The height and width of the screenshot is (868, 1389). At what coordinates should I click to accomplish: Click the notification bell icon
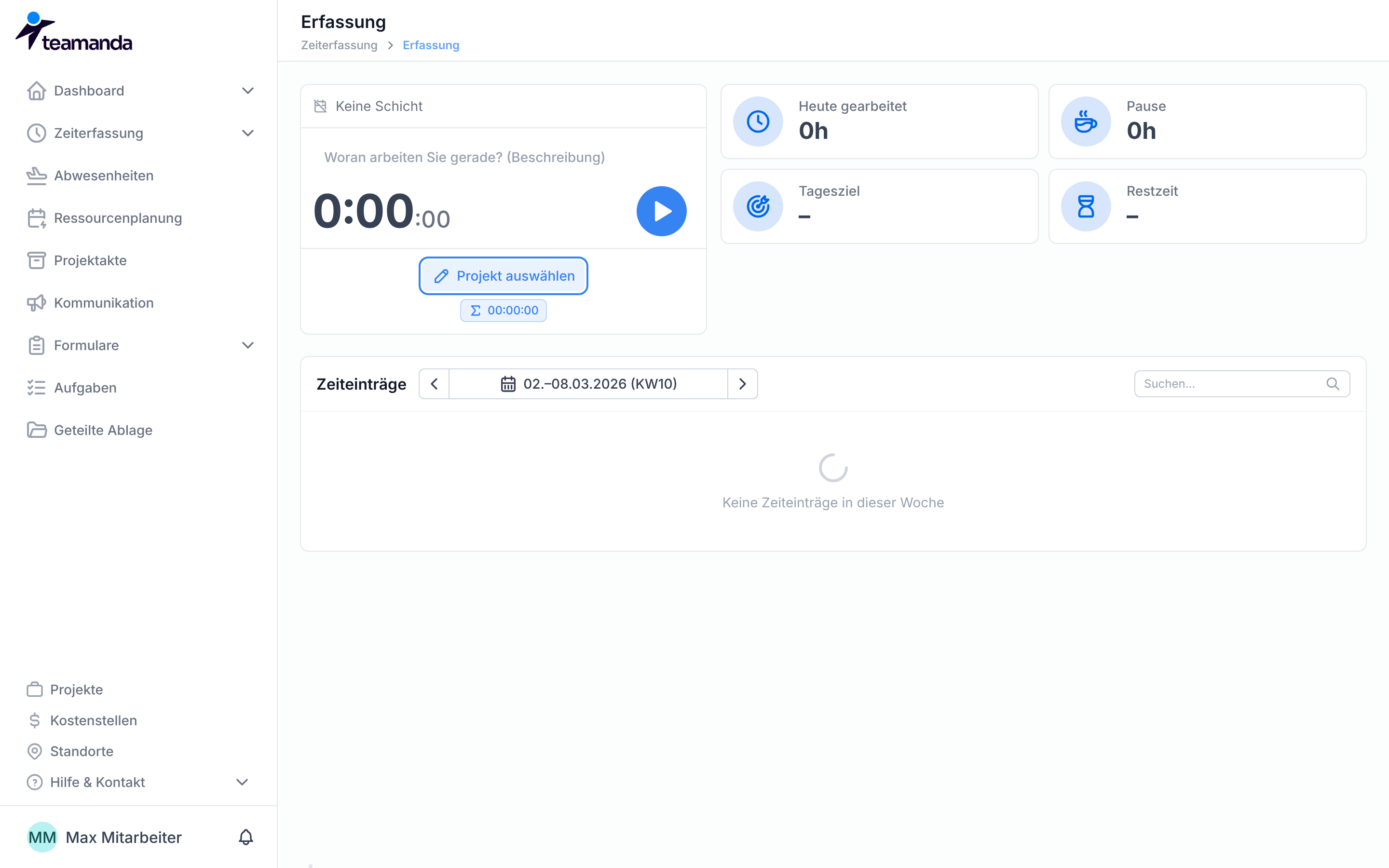[245, 837]
